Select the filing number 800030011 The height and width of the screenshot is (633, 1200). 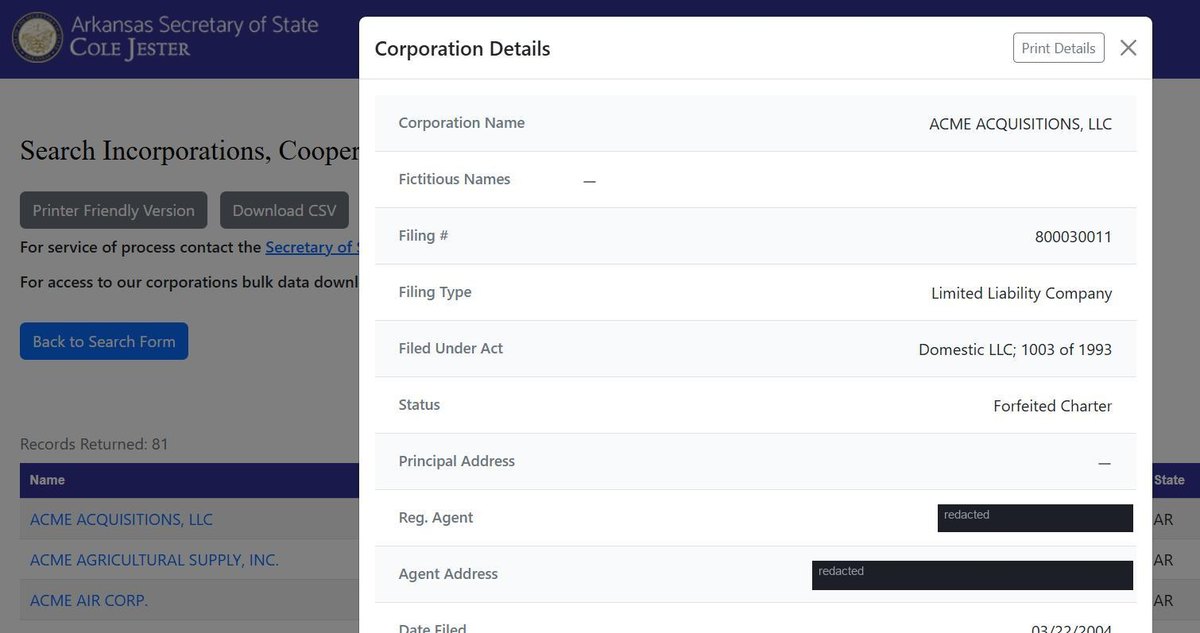pos(1073,237)
